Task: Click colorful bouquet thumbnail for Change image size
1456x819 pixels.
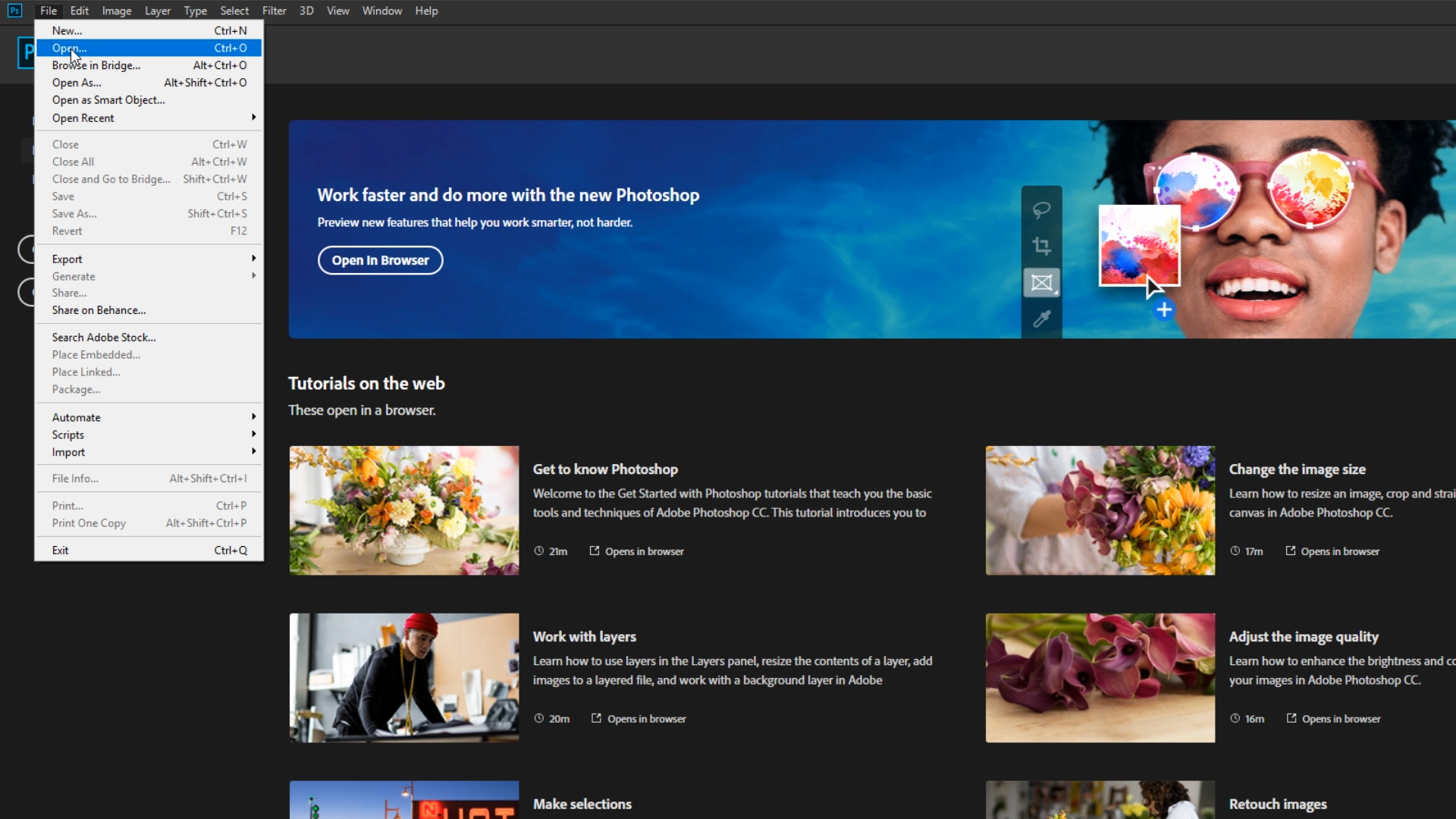Action: click(x=1100, y=510)
